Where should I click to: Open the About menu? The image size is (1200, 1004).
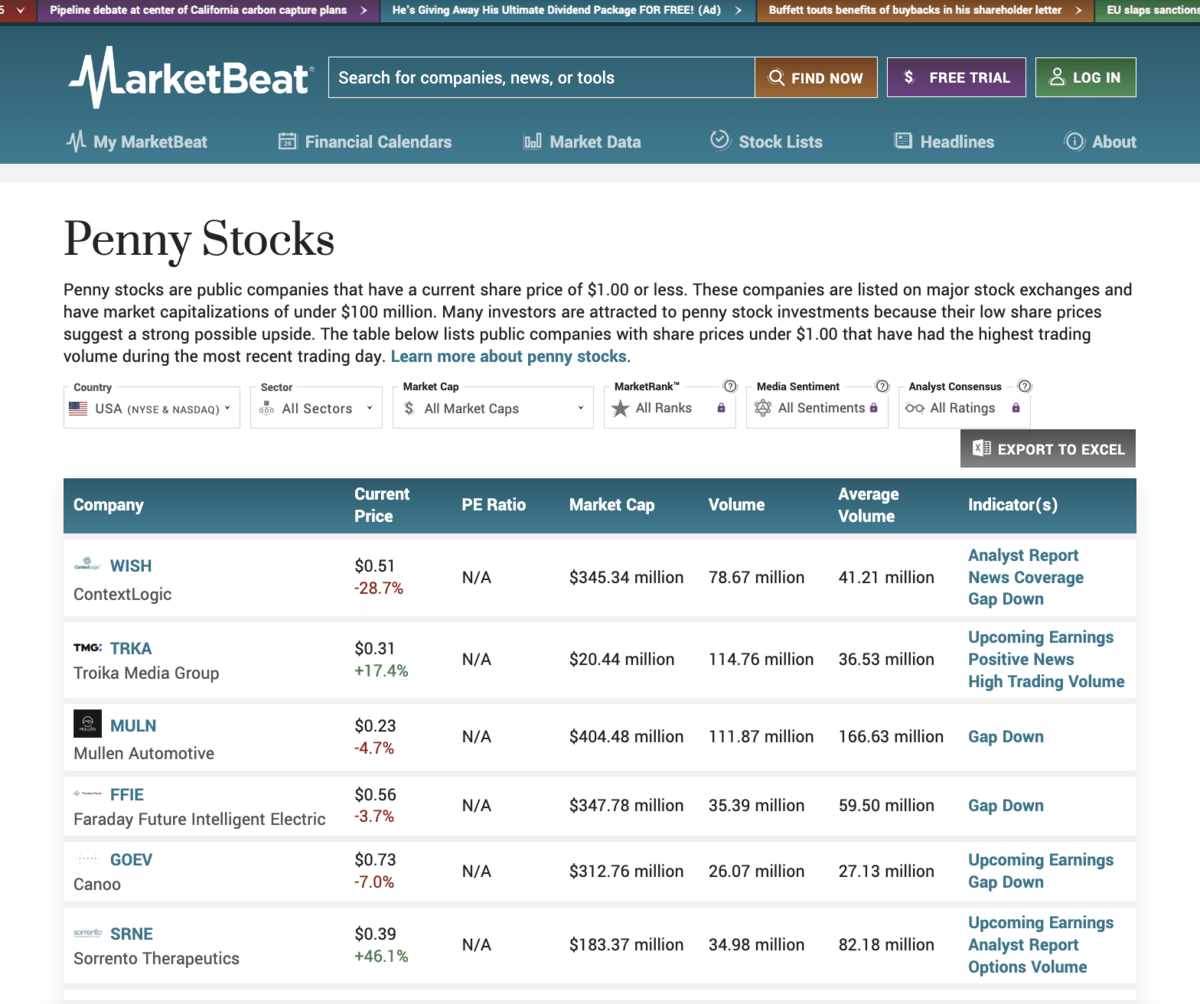(x=1100, y=141)
